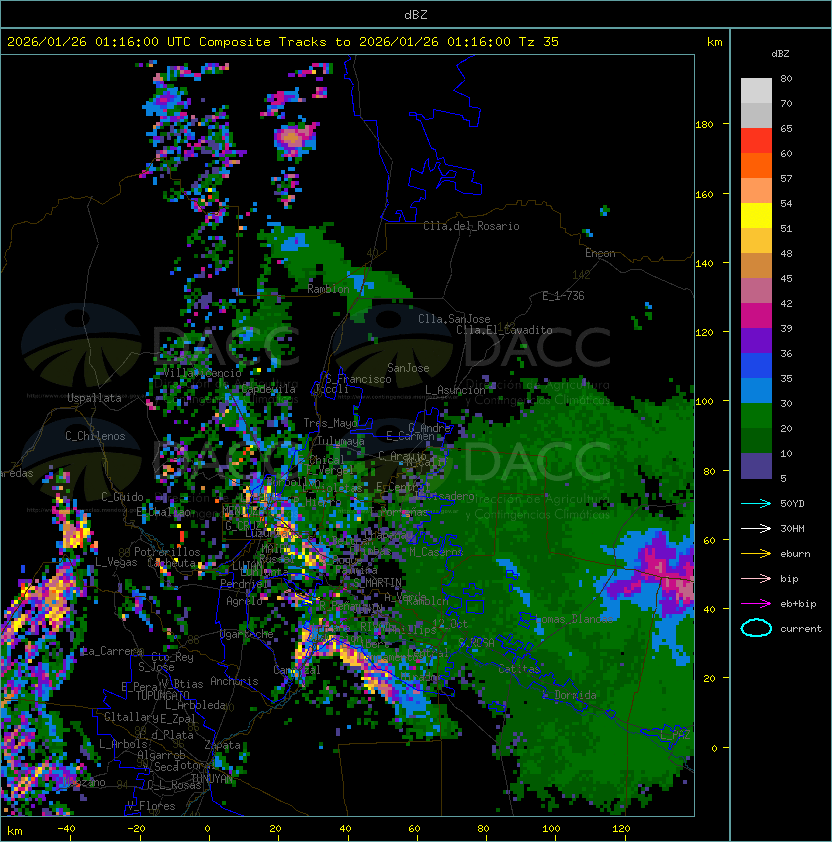Click the '120' tick on the horizontal axis
Viewport: 832px width, 842px height.
pyautogui.click(x=621, y=829)
